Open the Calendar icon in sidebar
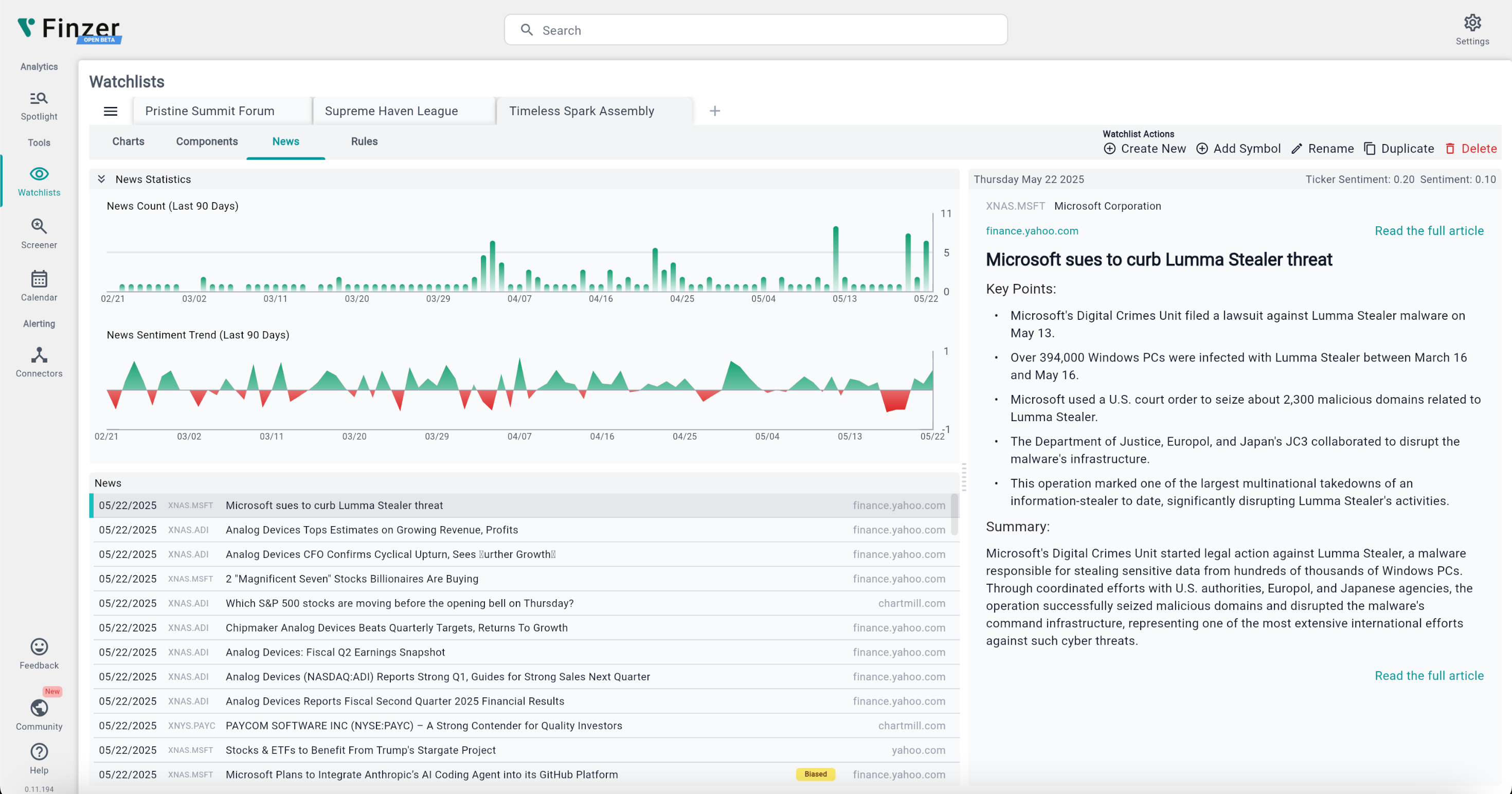The height and width of the screenshot is (794, 1512). [39, 279]
